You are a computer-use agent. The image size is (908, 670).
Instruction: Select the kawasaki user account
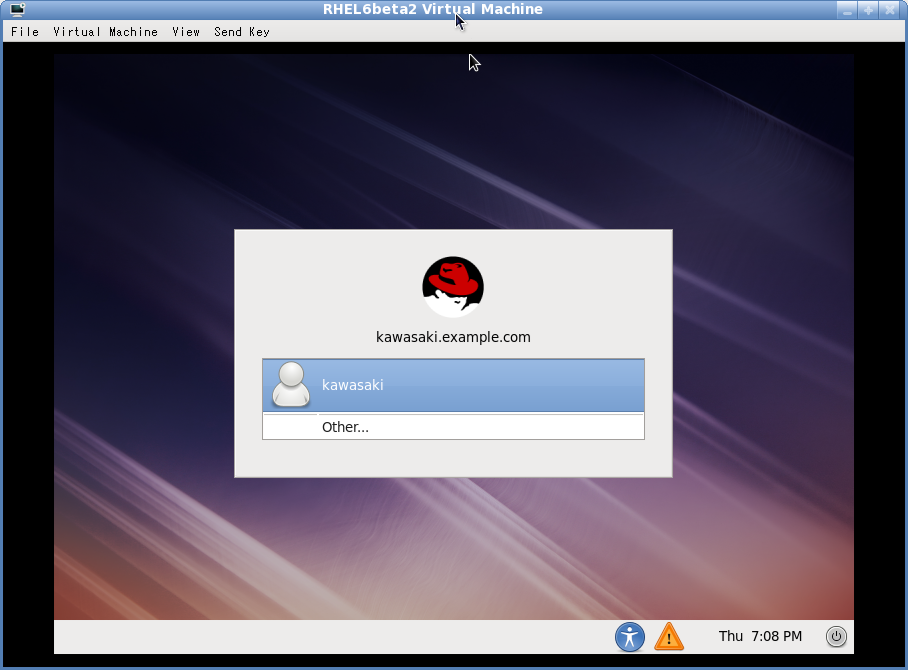tap(453, 385)
